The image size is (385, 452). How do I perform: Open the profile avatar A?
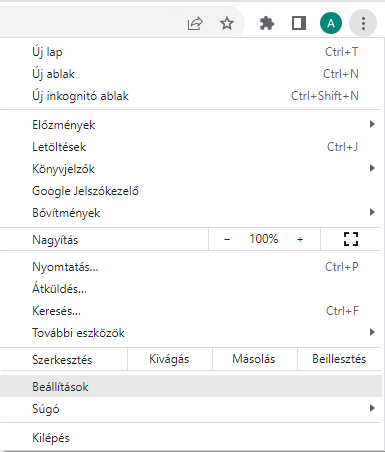(331, 23)
